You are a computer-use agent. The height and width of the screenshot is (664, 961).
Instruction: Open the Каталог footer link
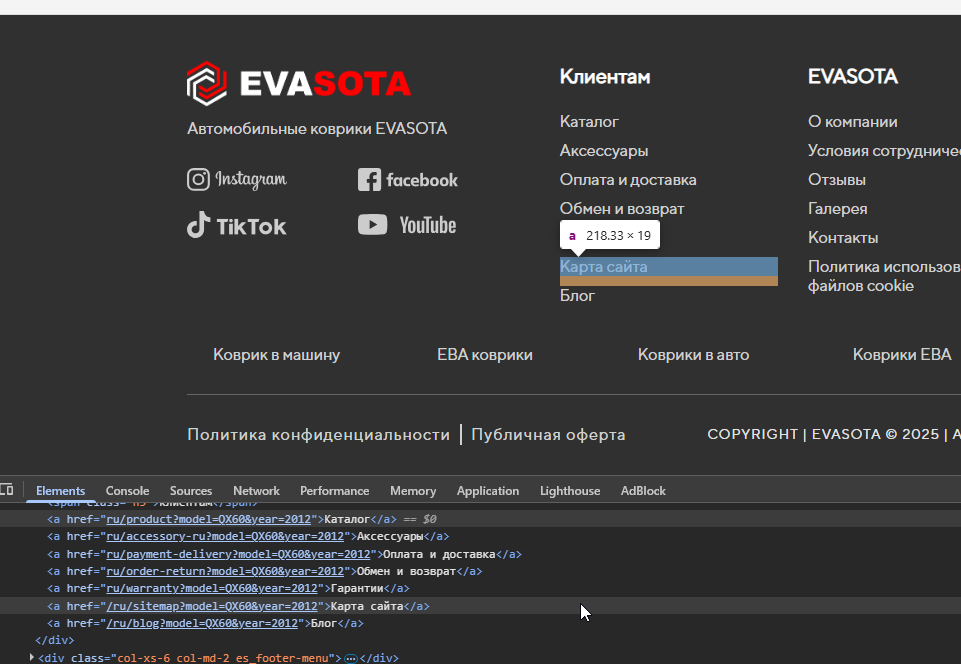pos(589,121)
